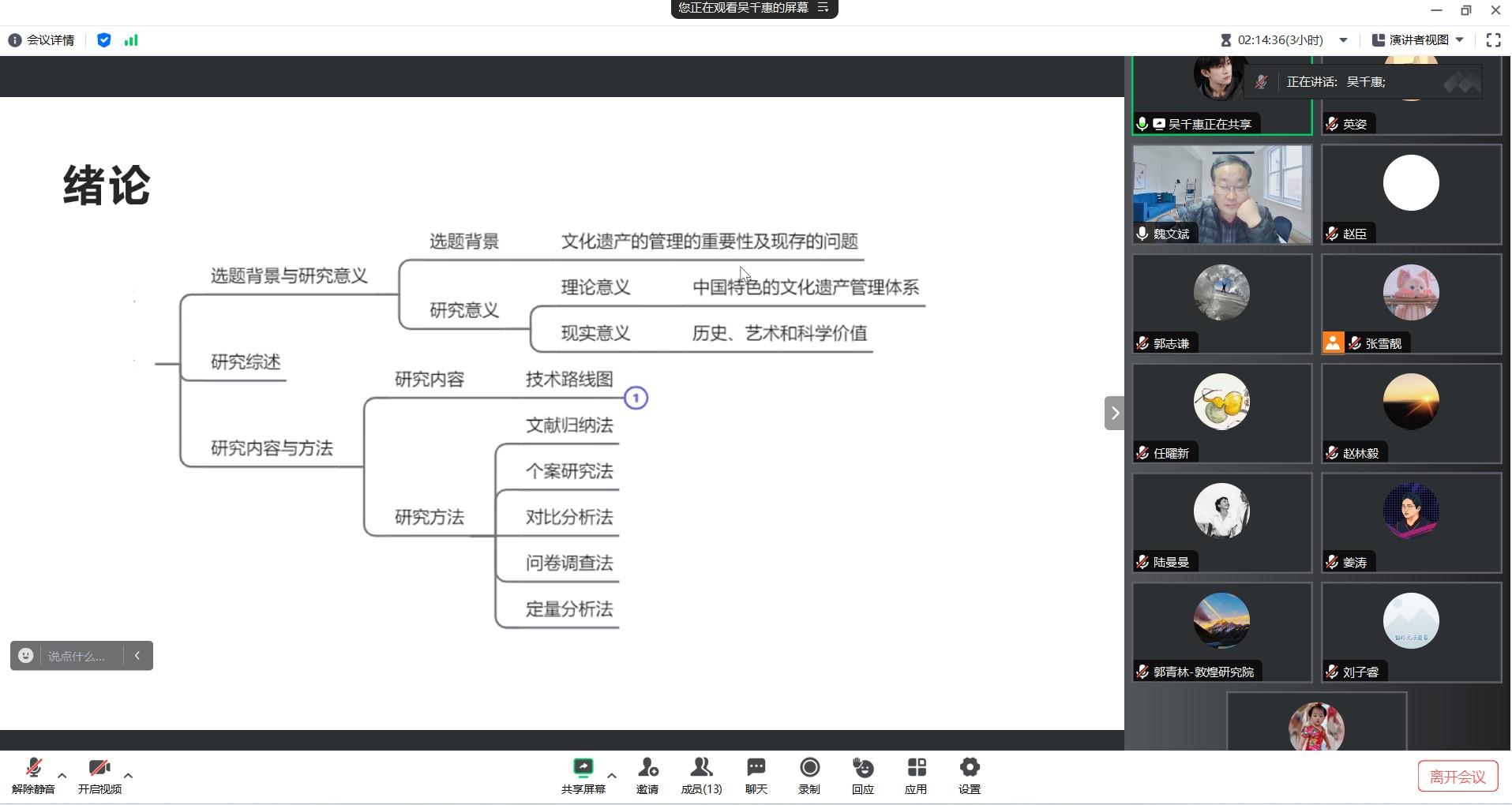
Task: Click orange contact icon beside 张雪靓
Action: click(x=1333, y=343)
